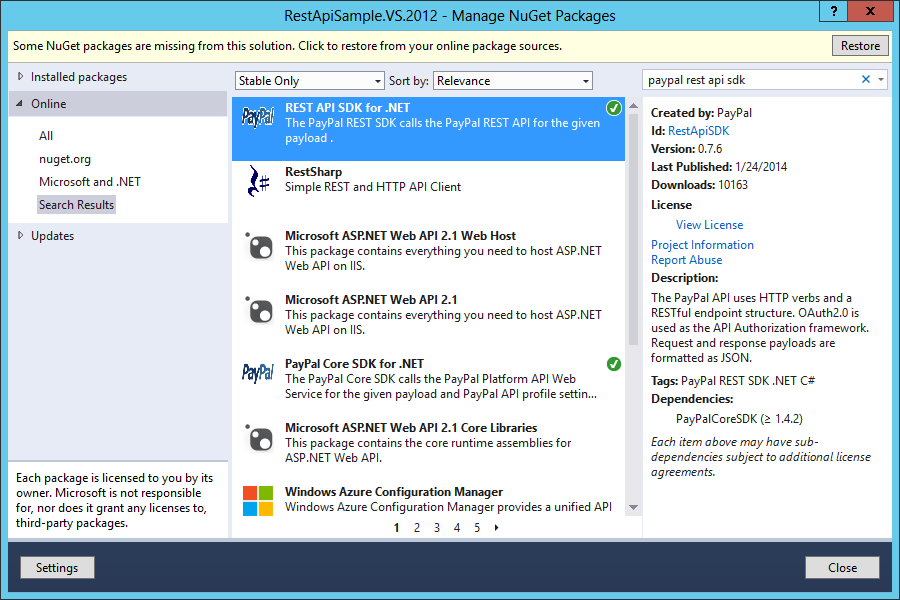Select Windows Azure Configuration Manager title
This screenshot has width=900, height=600.
click(x=394, y=492)
